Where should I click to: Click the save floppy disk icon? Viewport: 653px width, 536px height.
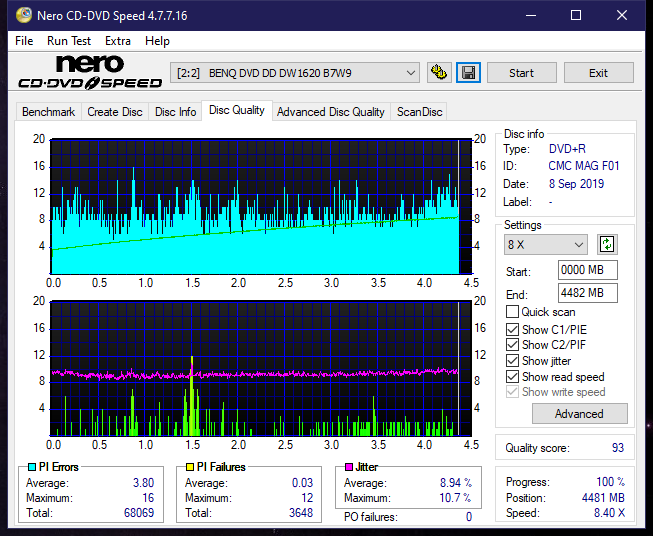[468, 73]
